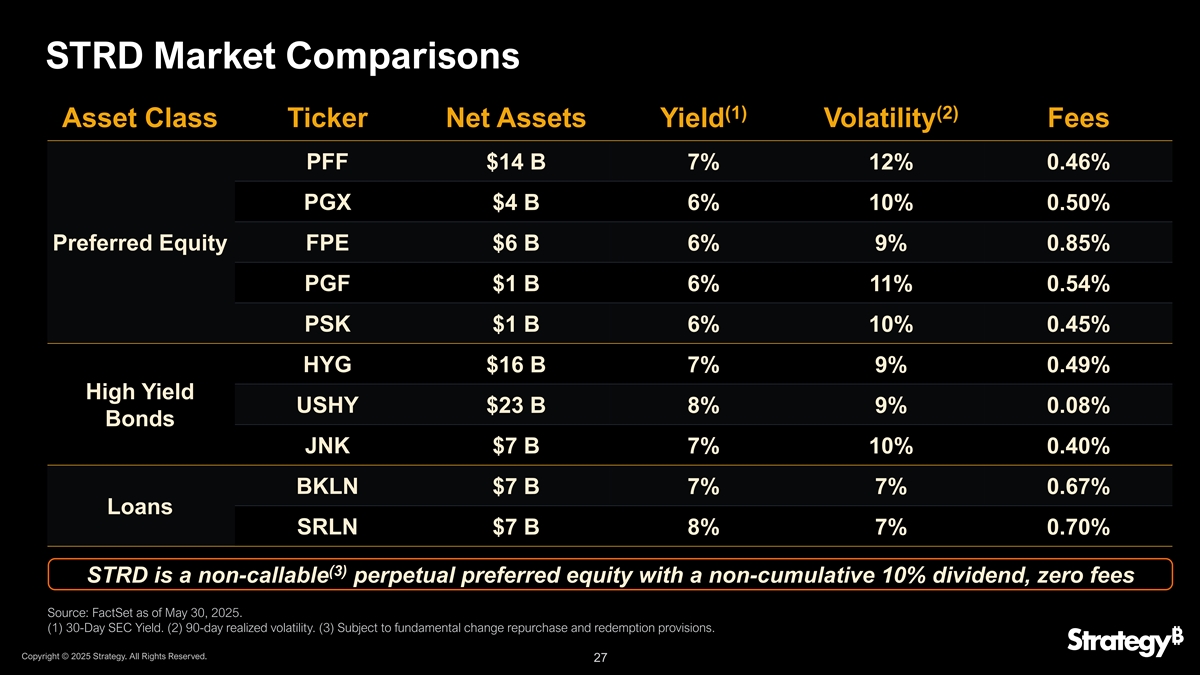Click the Strategy logo with Bitcoin symbol
1200x675 pixels.
pyautogui.click(x=1118, y=642)
